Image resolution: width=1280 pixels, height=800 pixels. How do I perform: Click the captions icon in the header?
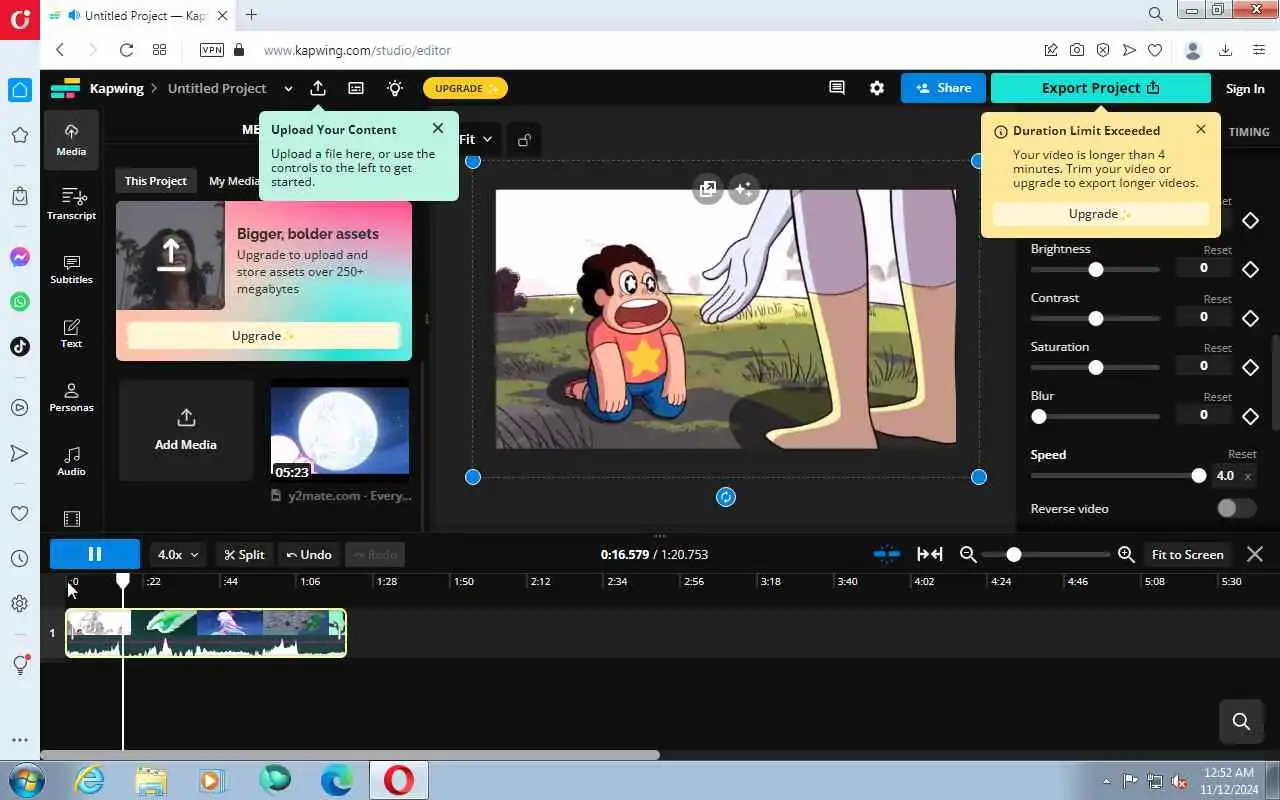pyautogui.click(x=356, y=88)
